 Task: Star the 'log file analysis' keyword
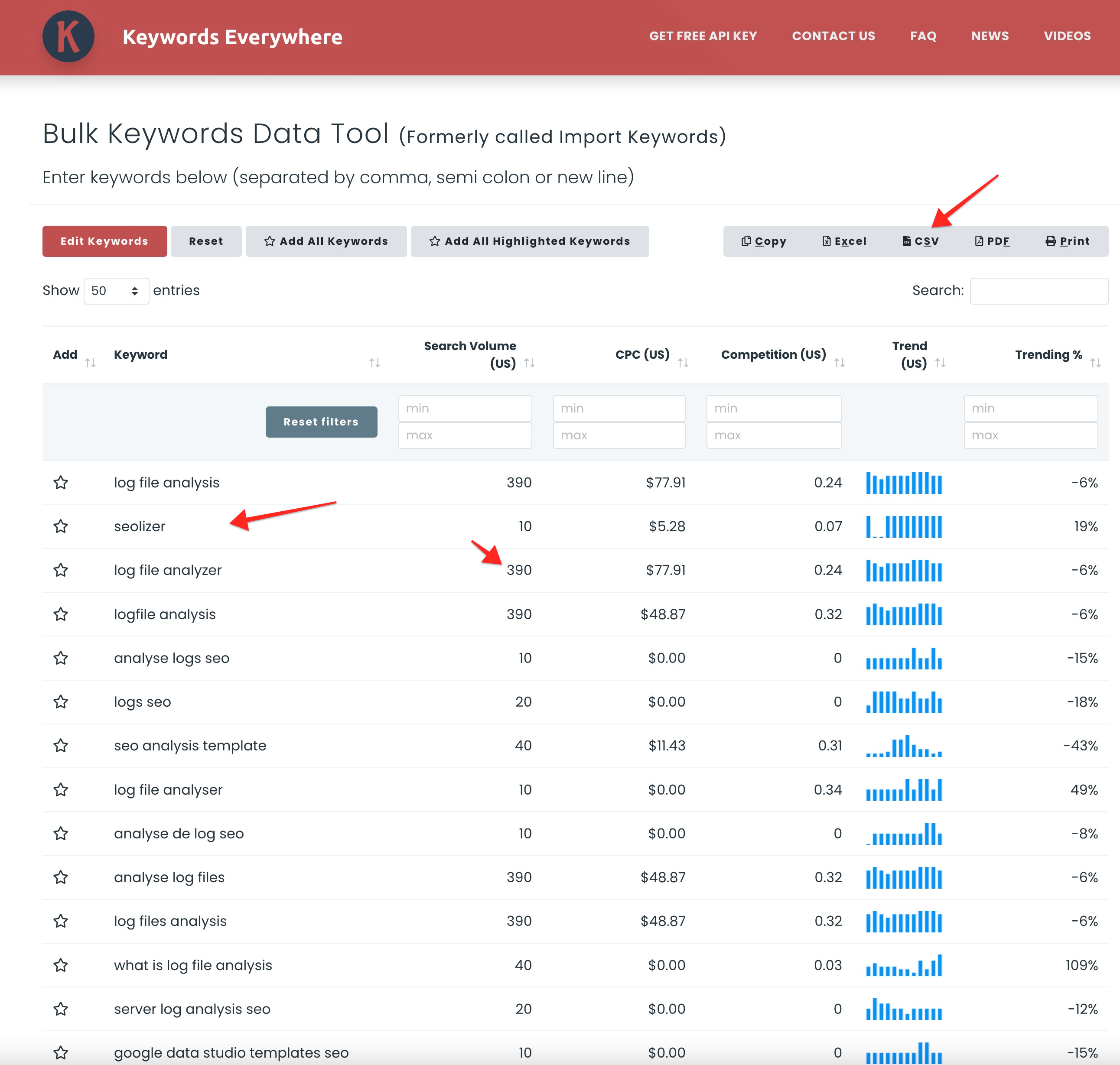tap(61, 483)
